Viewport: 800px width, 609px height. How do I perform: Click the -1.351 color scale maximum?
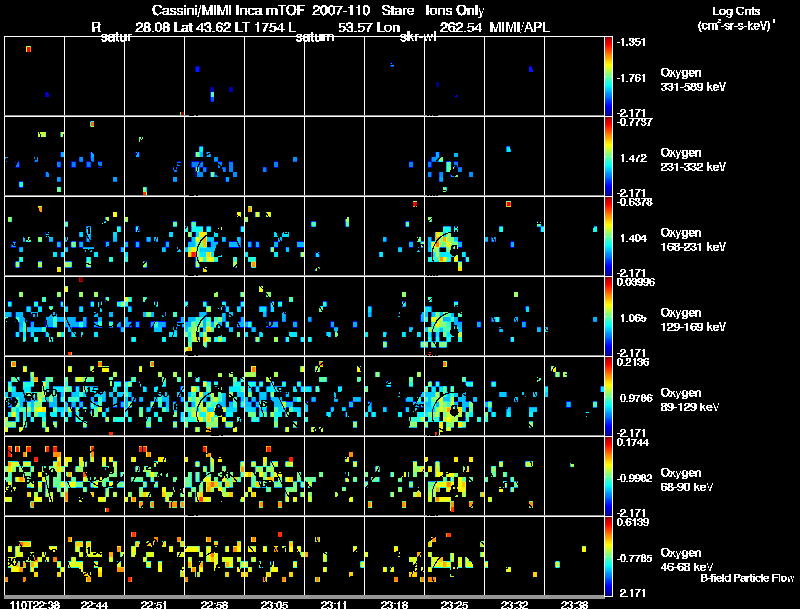pos(631,42)
